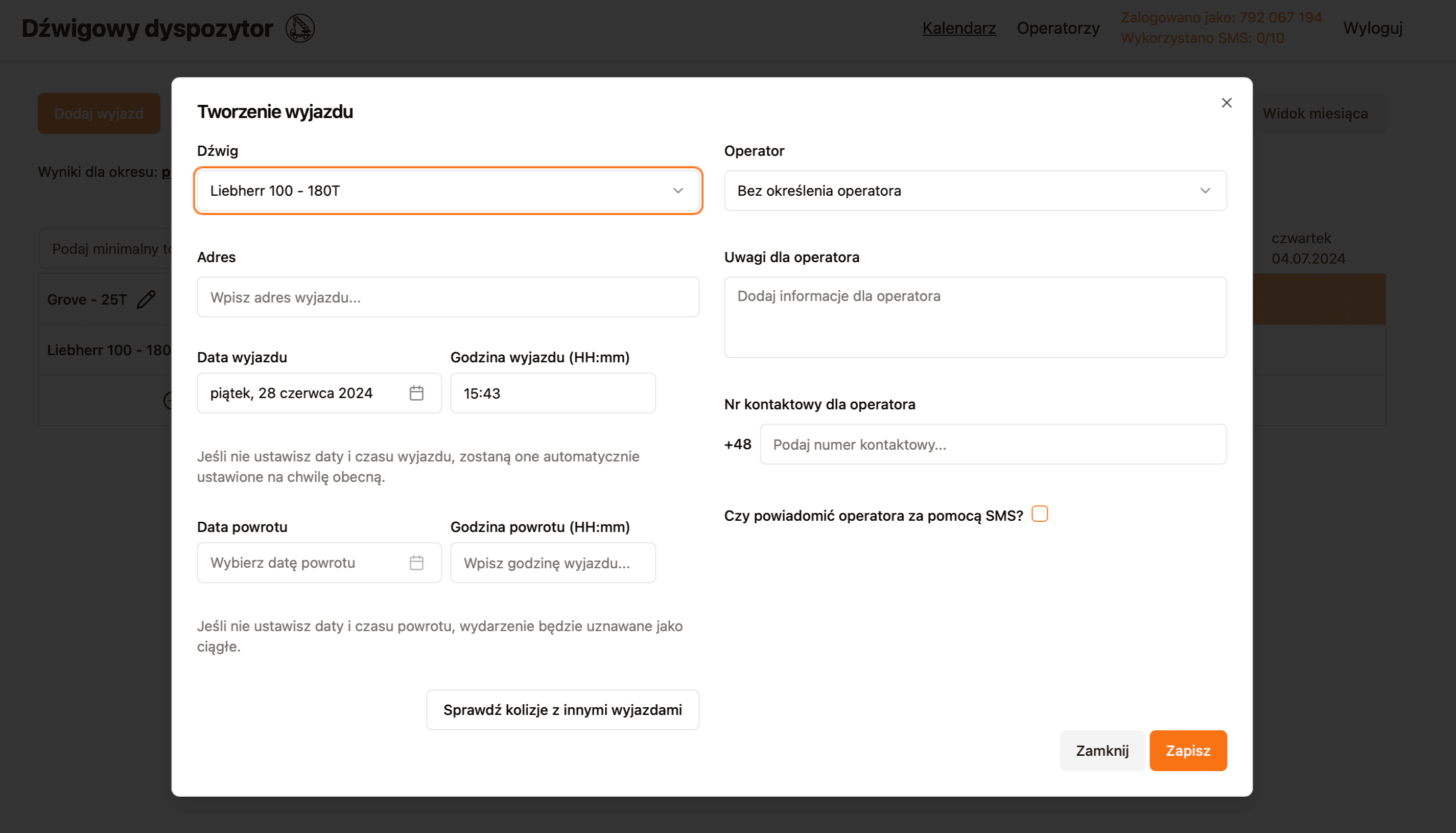The width and height of the screenshot is (1456, 833).
Task: Open the Operator dropdown
Action: coord(975,191)
